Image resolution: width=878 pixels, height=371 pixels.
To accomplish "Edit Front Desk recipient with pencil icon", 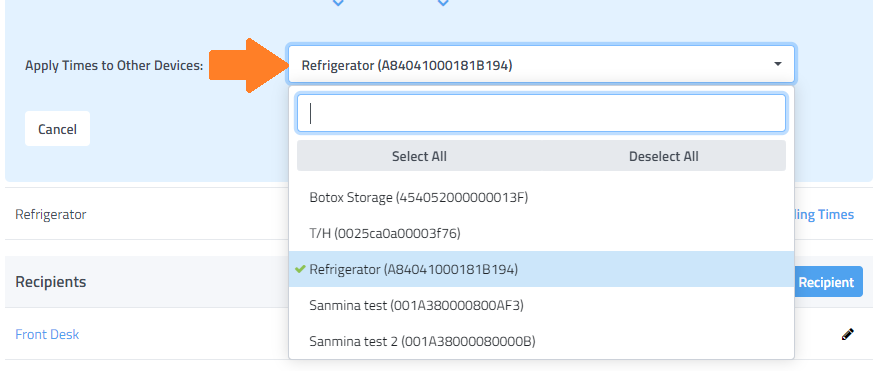I will [x=848, y=335].
